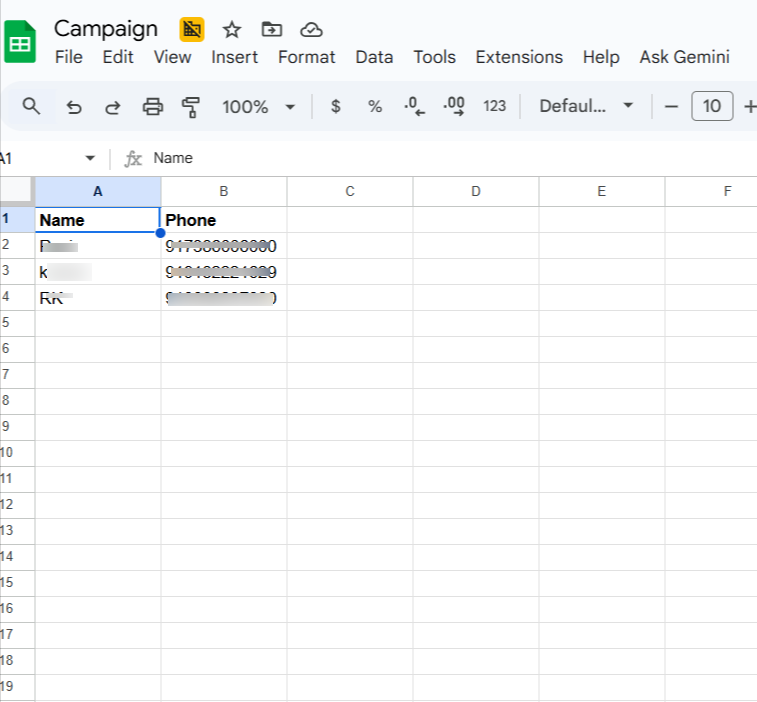Click the undo arrow

pos(73,106)
